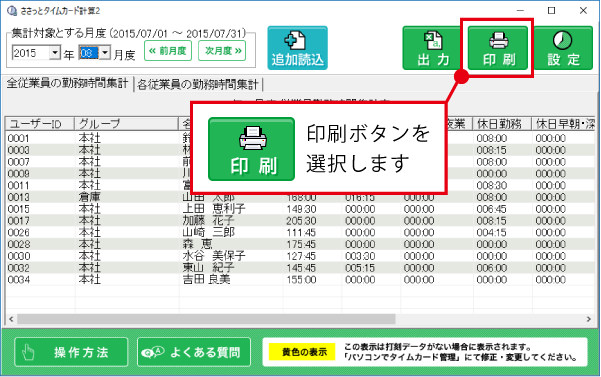Select user ID 0015 cell

point(18,209)
